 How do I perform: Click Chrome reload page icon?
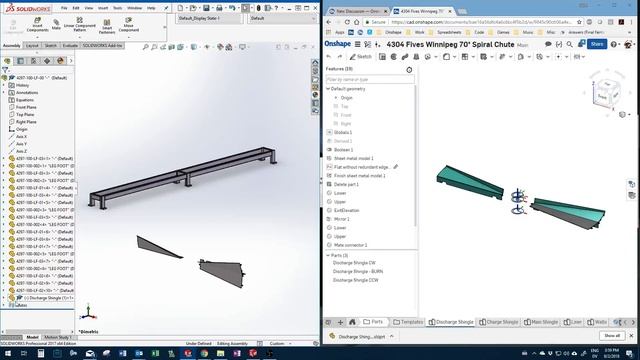(347, 22)
